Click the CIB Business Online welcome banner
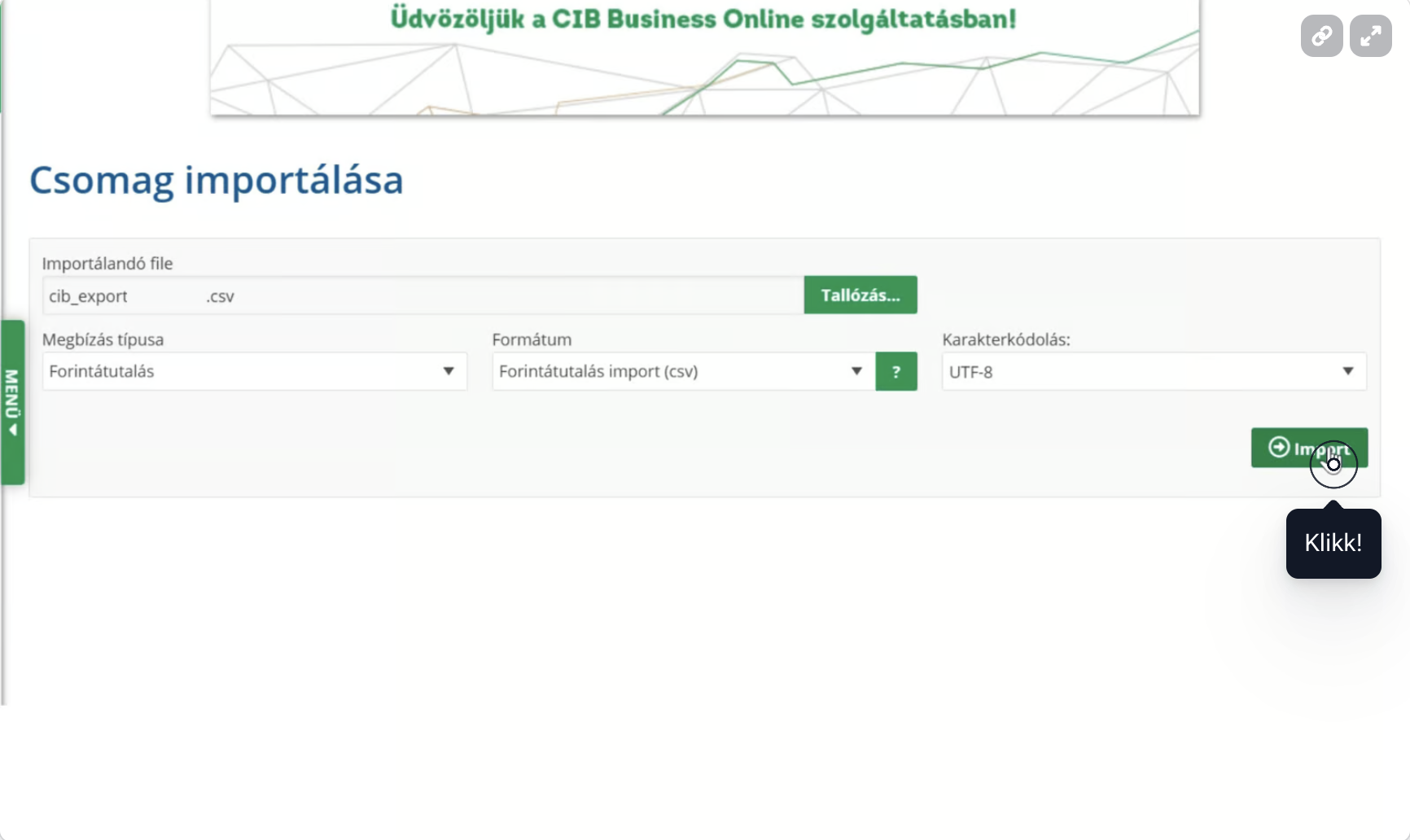The width and height of the screenshot is (1410, 840). click(705, 57)
